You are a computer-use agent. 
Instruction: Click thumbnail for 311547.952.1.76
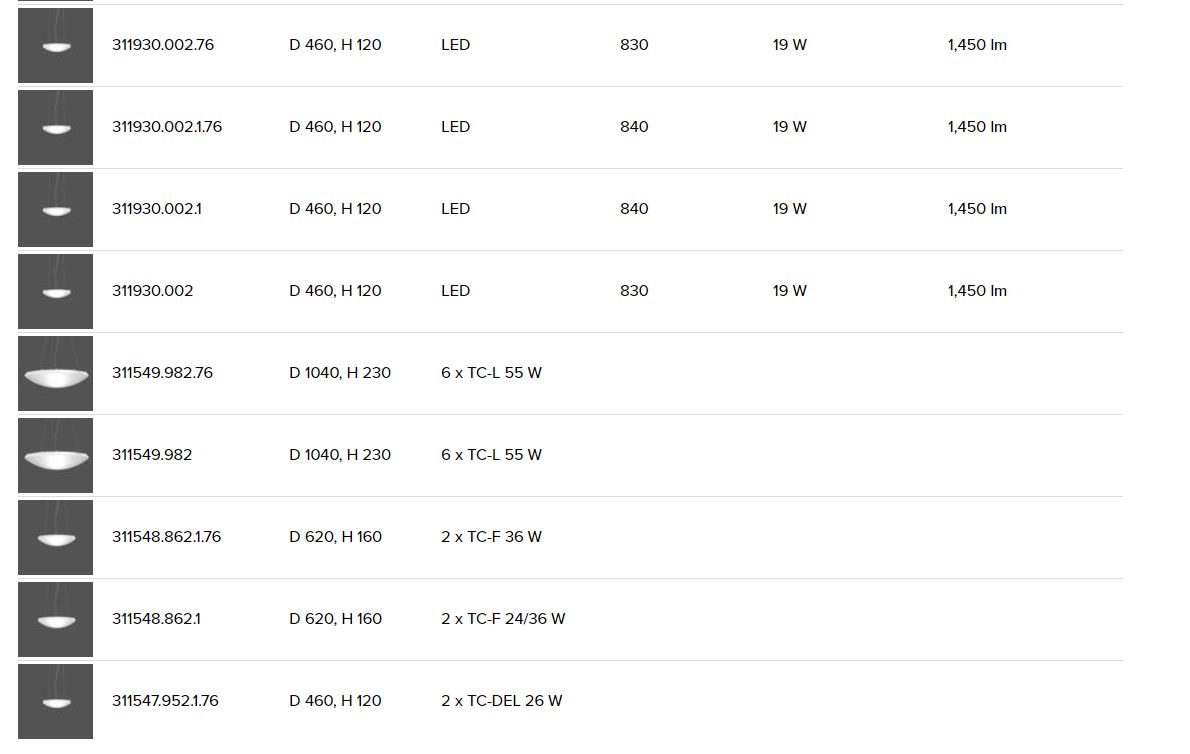click(55, 701)
